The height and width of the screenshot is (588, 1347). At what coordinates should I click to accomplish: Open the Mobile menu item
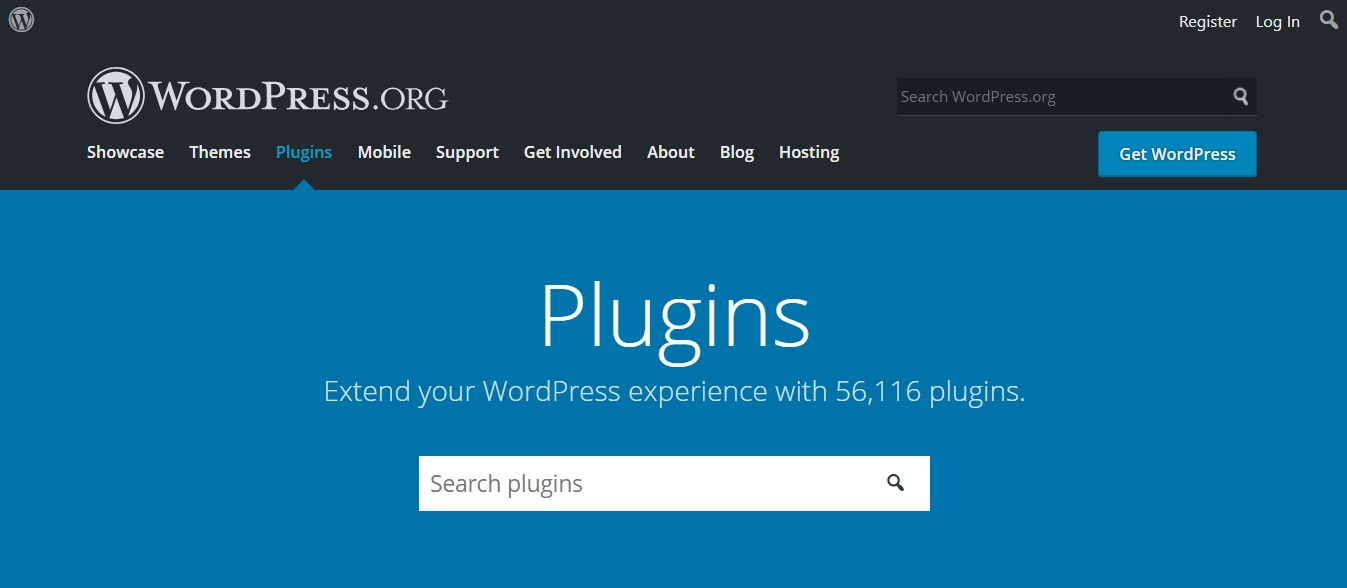tap(384, 152)
